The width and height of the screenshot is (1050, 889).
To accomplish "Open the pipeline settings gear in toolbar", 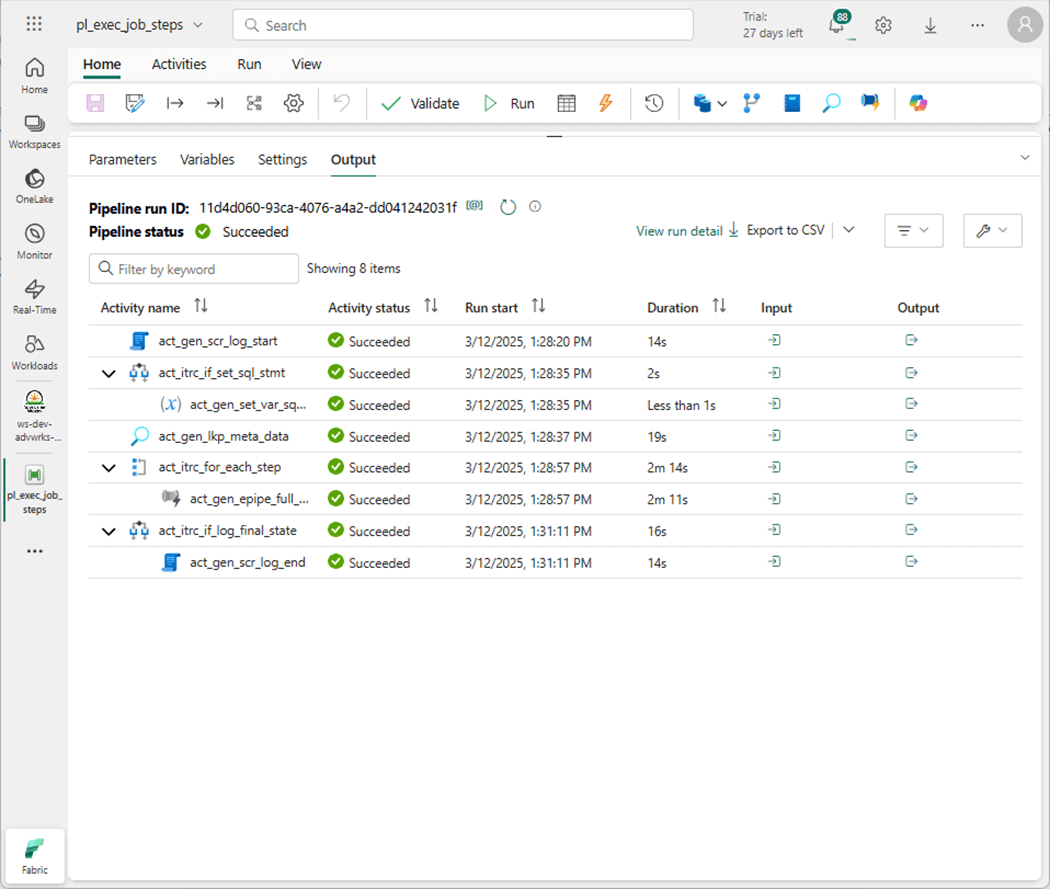I will (x=293, y=103).
